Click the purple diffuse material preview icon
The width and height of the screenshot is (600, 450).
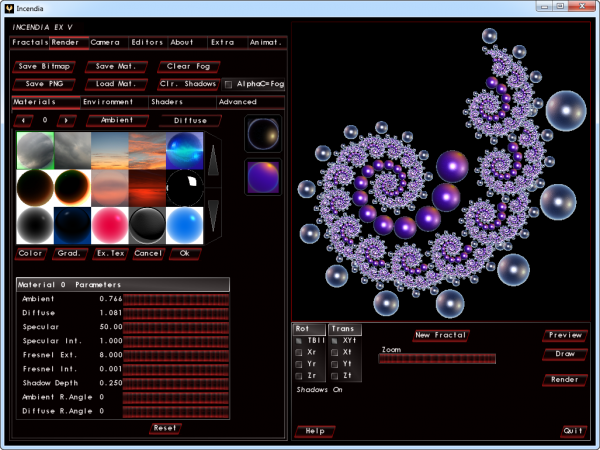263,177
